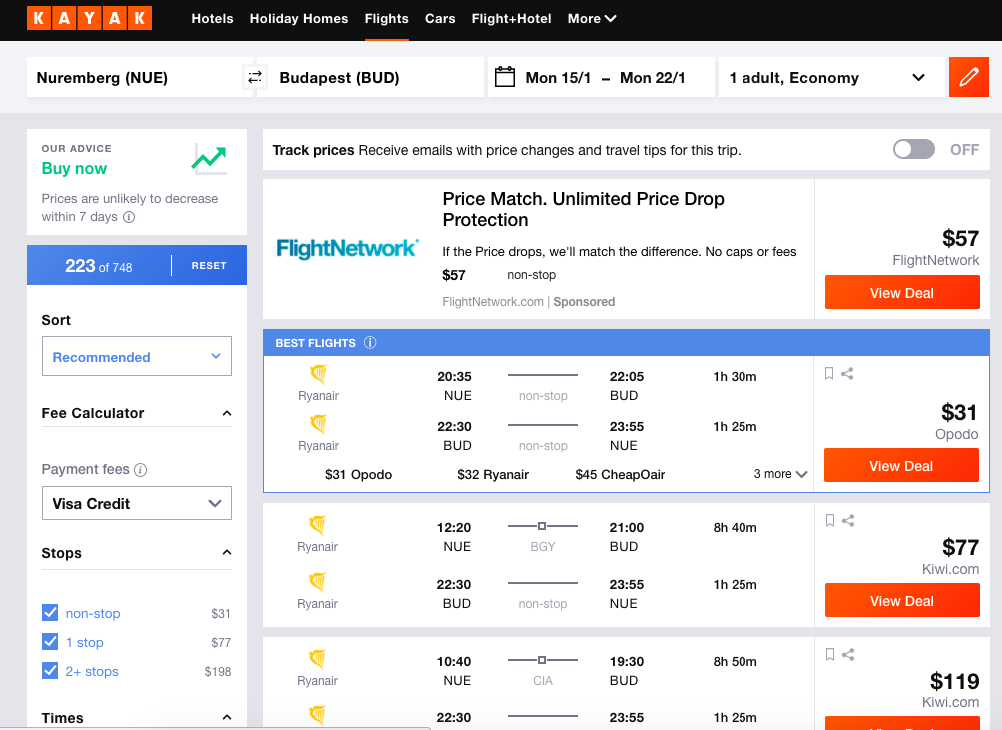
Task: Click the green price trend chart icon
Action: point(209,159)
